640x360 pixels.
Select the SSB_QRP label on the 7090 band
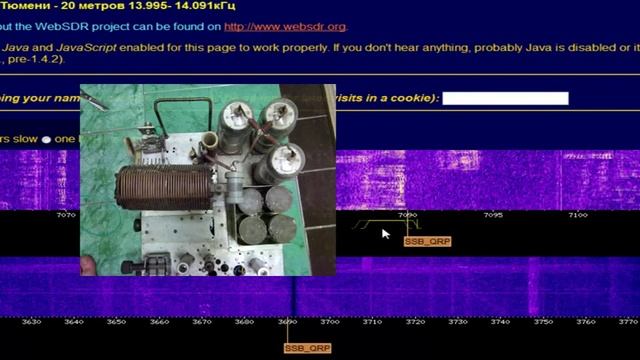tap(427, 242)
